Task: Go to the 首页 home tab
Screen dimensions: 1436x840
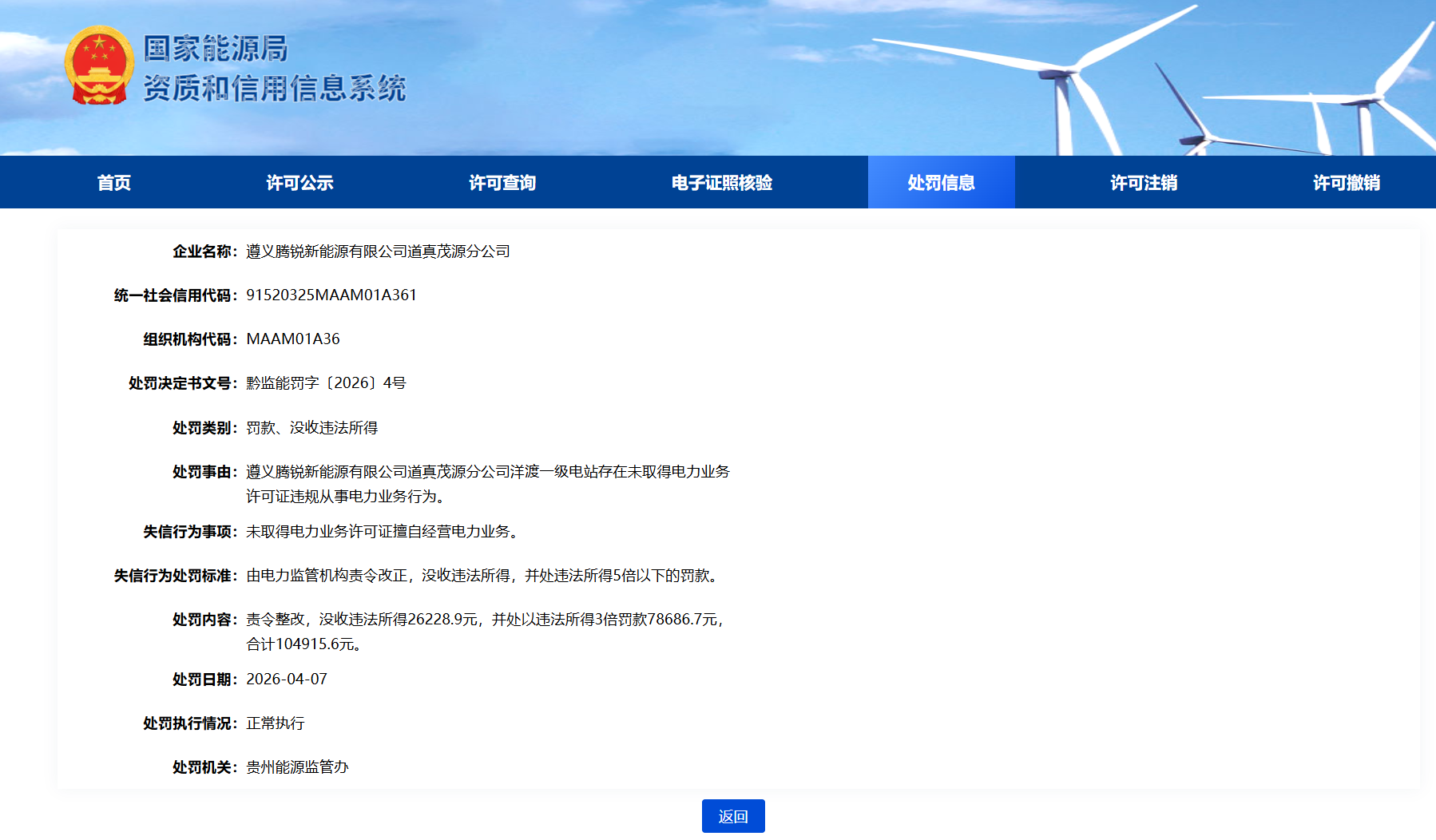Action: click(x=114, y=183)
